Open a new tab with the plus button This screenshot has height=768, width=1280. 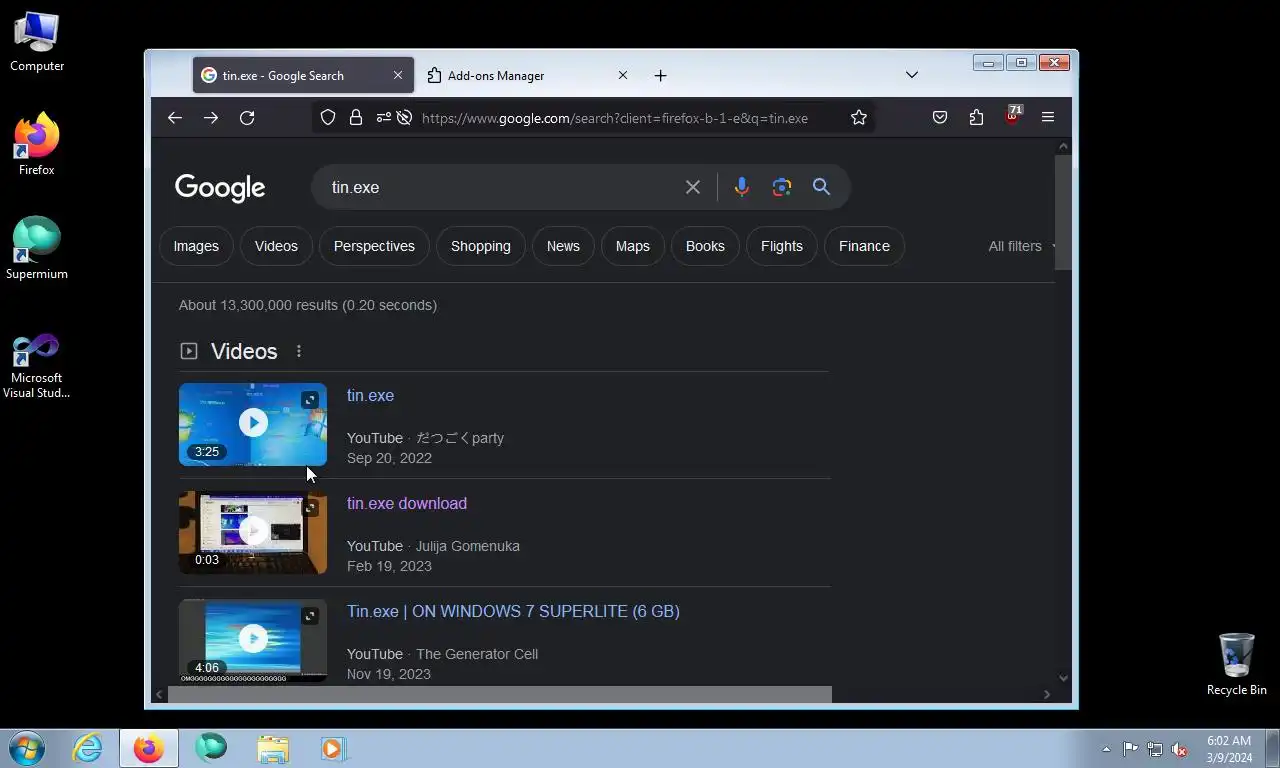pyautogui.click(x=660, y=76)
